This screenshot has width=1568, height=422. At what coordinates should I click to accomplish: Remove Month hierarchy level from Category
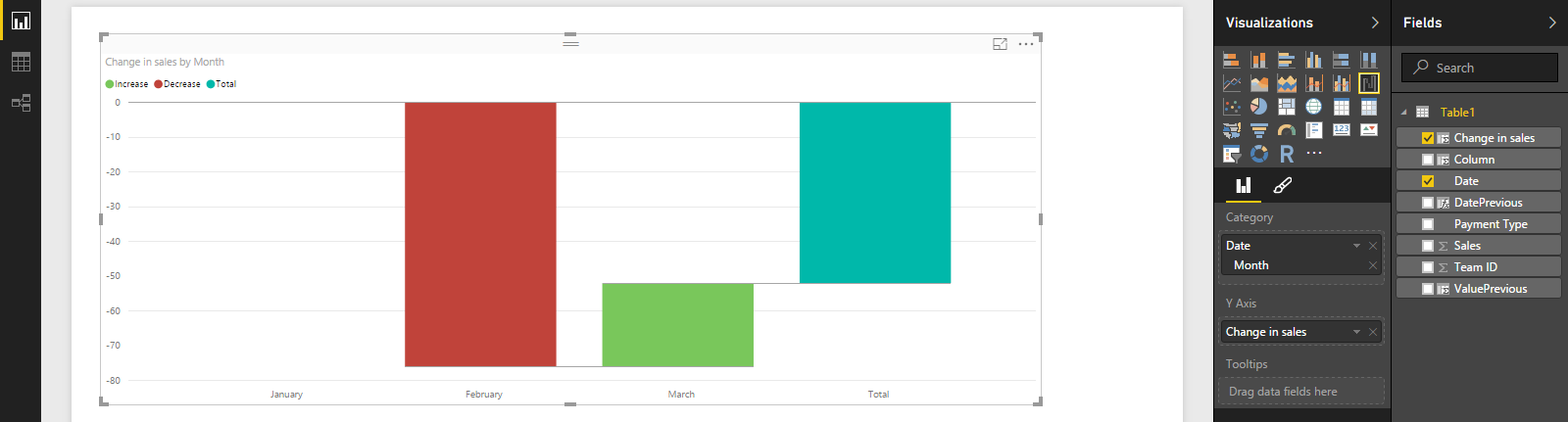(x=1373, y=265)
